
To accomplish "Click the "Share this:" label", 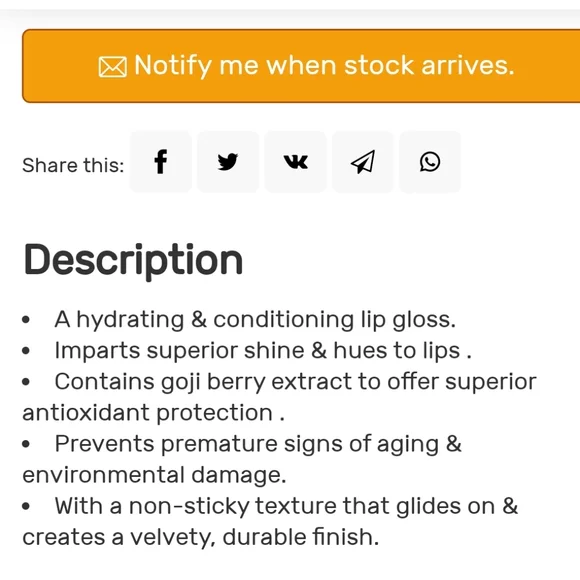I will [x=73, y=165].
